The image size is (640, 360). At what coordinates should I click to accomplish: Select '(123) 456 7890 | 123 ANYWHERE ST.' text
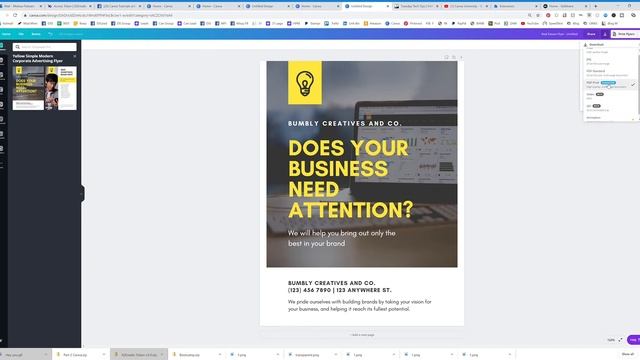point(340,290)
